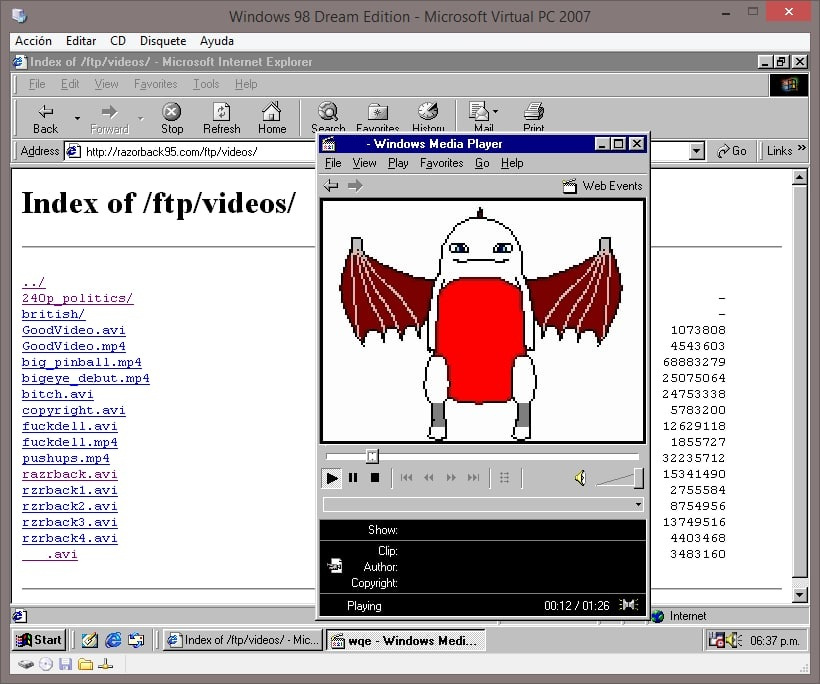820x684 pixels.
Task: Rewind the clip in Media Player
Action: coord(428,477)
